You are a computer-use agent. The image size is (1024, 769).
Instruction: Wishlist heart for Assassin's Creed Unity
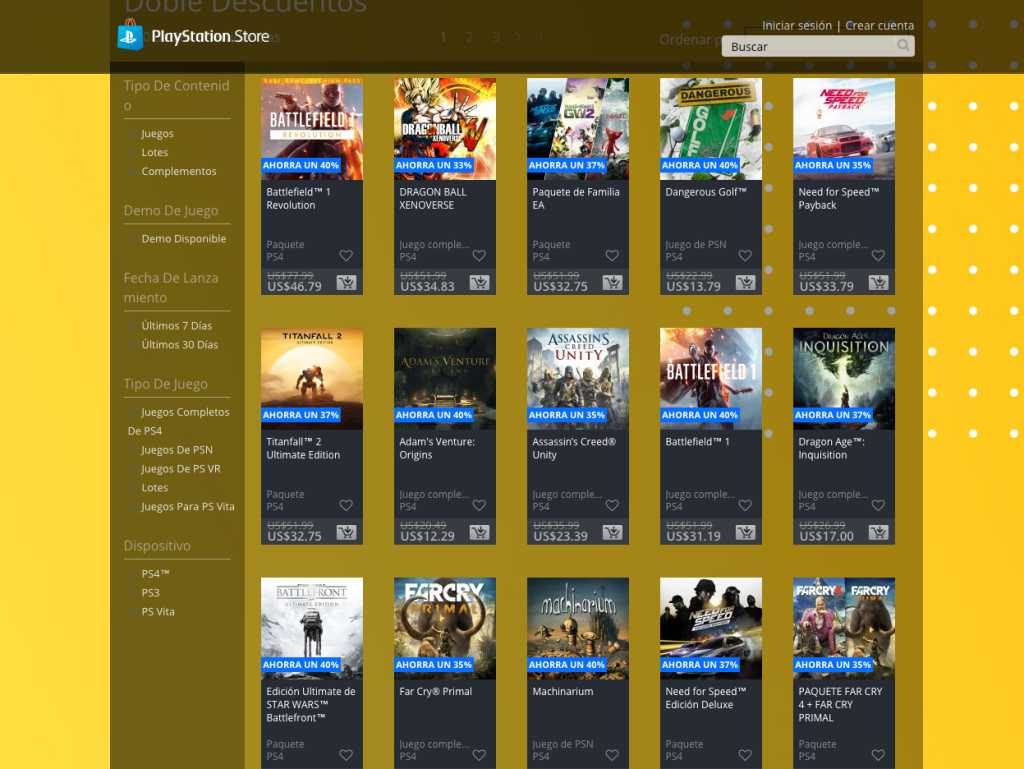pyautogui.click(x=613, y=505)
